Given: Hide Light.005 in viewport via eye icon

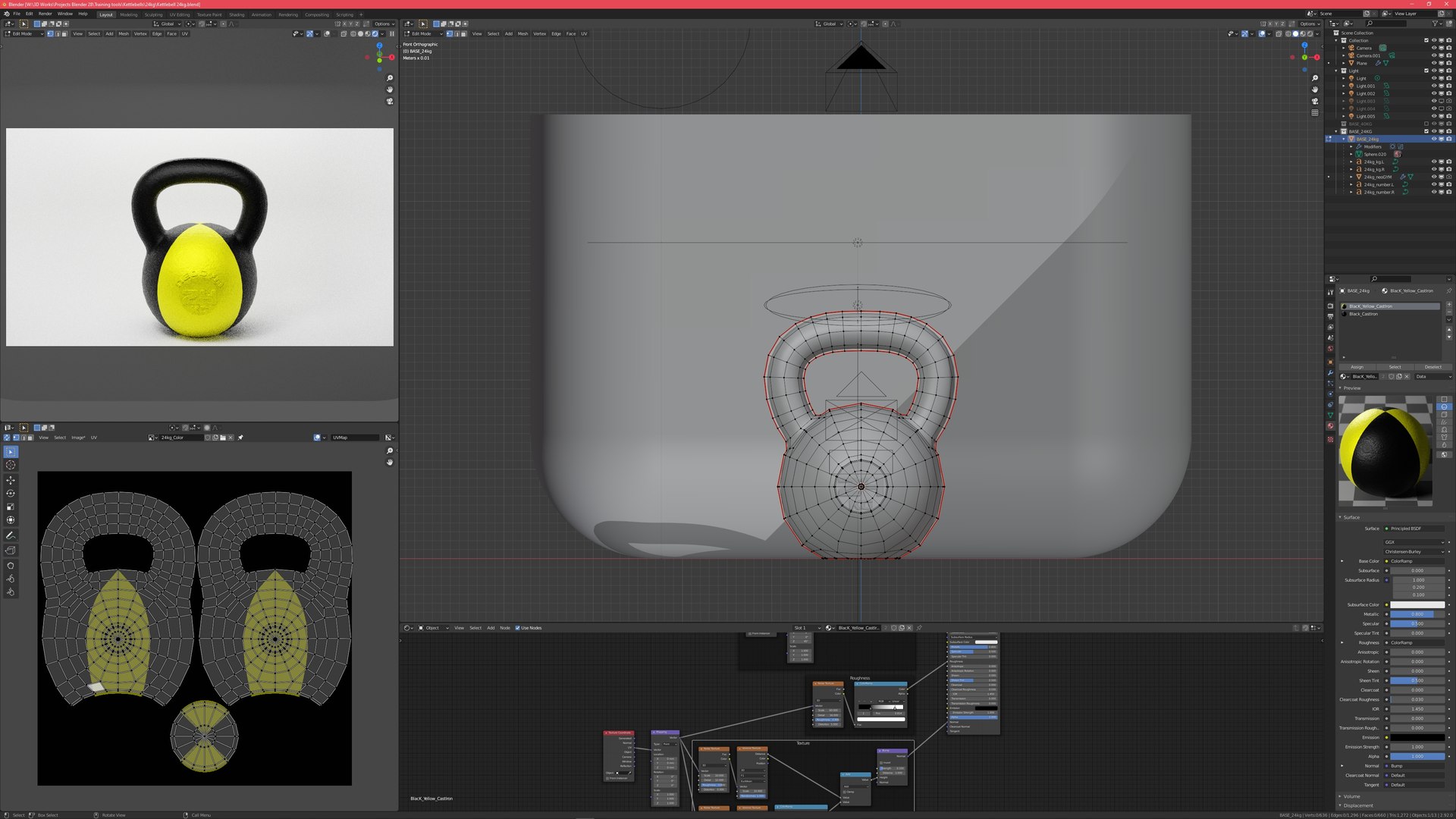Looking at the screenshot, I should click(1433, 116).
